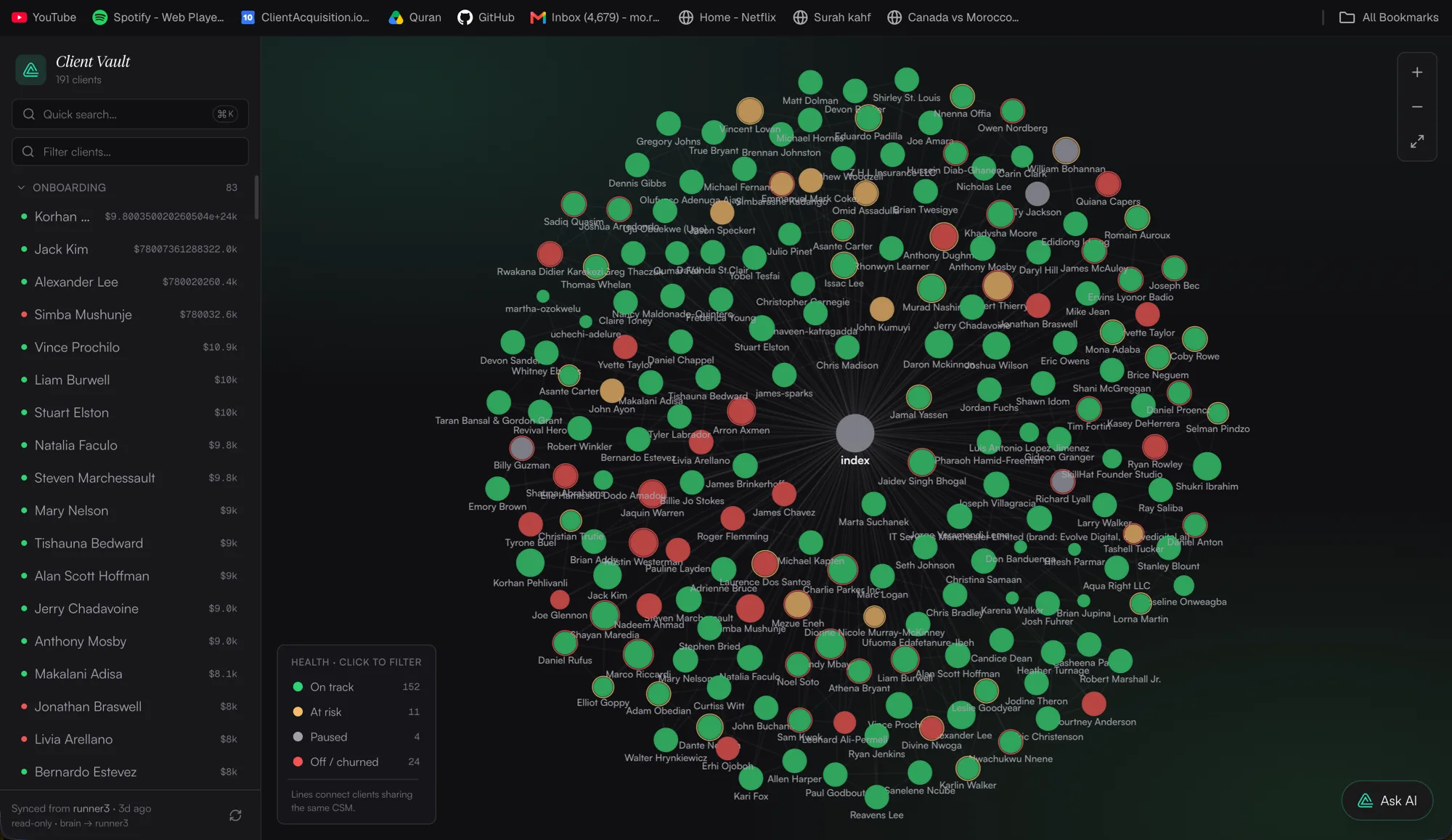
Task: Focus the Quick search field
Action: (130, 114)
